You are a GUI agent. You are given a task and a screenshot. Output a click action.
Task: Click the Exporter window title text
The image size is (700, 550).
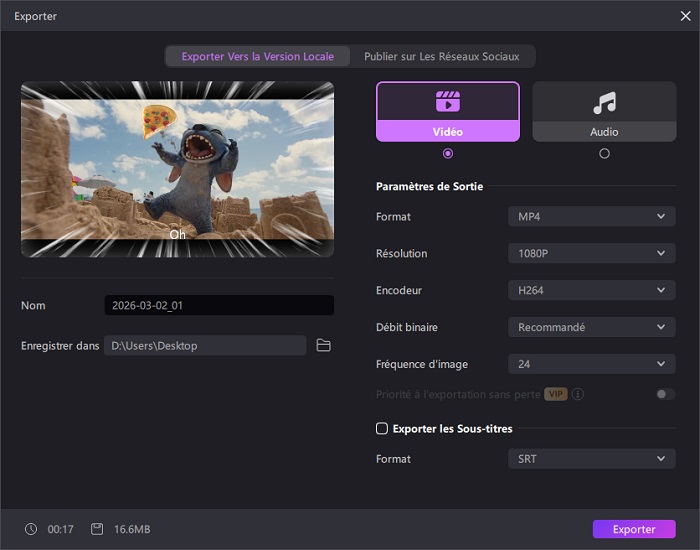(x=35, y=16)
